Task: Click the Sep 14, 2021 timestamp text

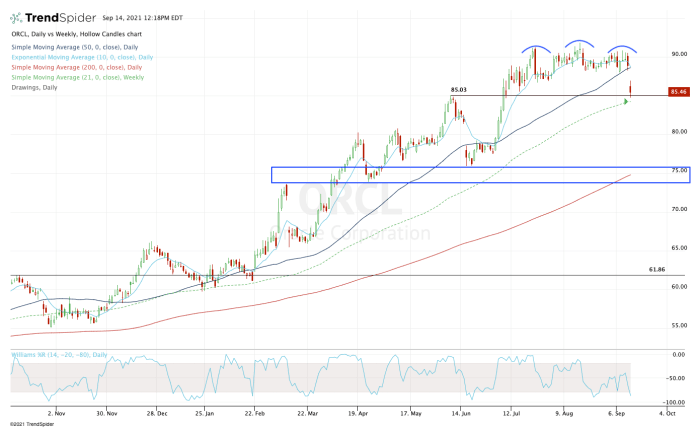Action: pos(142,18)
